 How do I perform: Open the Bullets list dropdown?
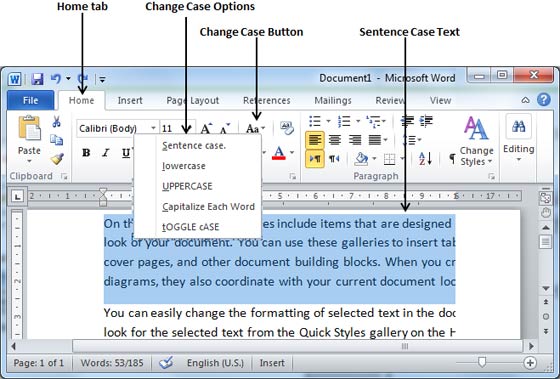[329, 121]
